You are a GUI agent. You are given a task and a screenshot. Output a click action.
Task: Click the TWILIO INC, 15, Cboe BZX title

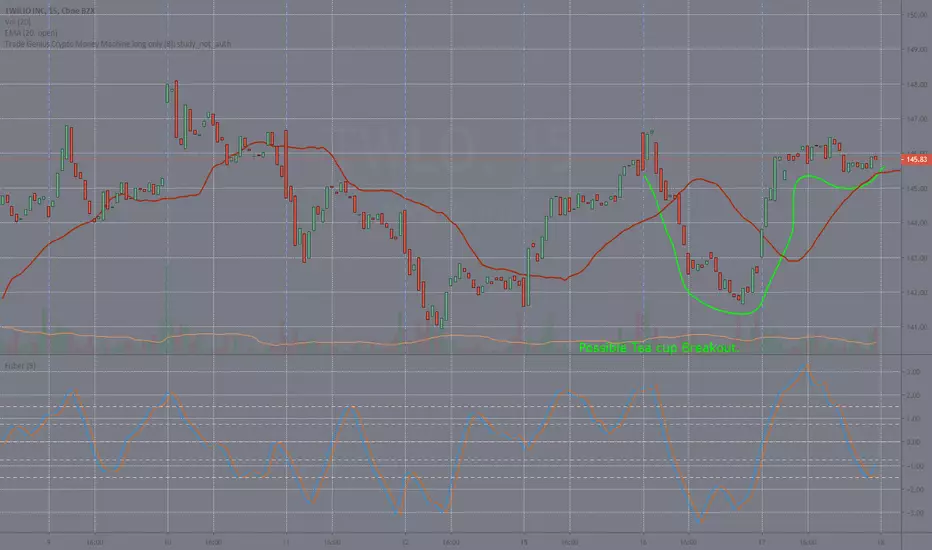[49, 11]
